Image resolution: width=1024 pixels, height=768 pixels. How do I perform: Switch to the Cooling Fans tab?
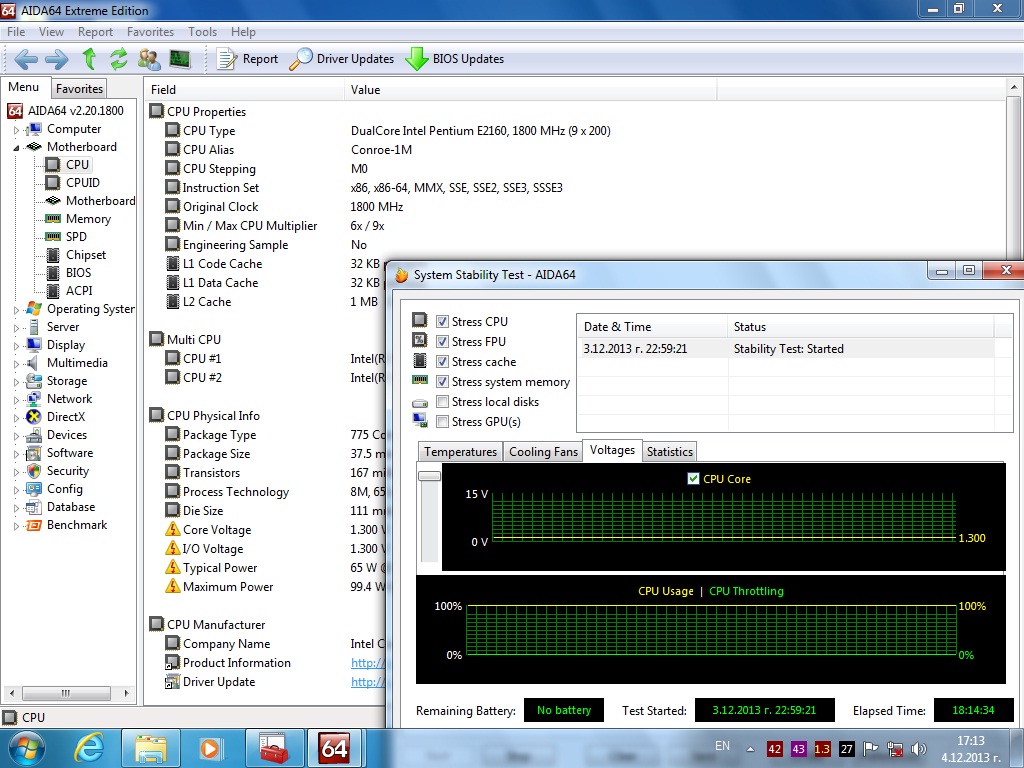click(543, 452)
